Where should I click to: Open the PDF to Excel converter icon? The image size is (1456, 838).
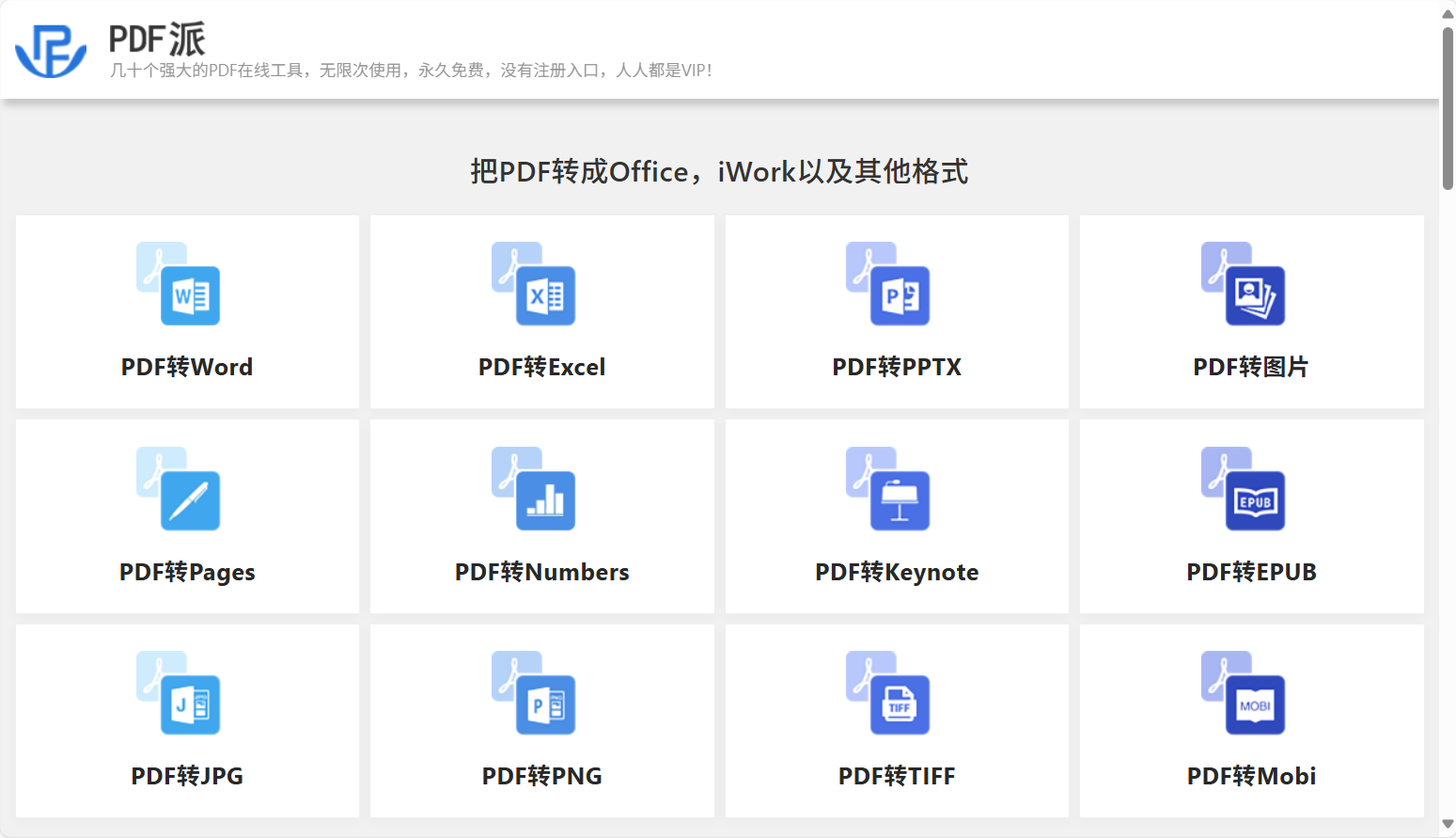[533, 284]
